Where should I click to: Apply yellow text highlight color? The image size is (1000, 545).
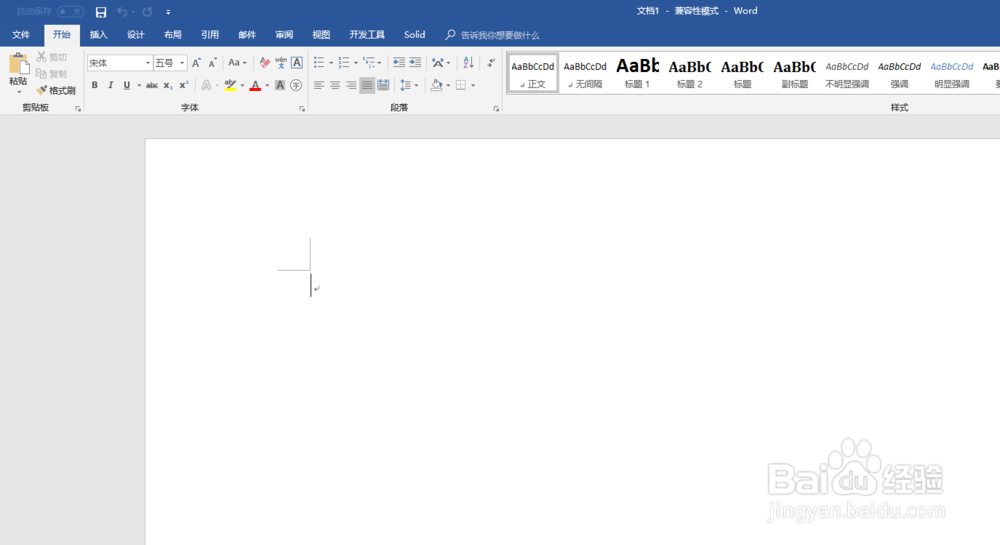230,85
